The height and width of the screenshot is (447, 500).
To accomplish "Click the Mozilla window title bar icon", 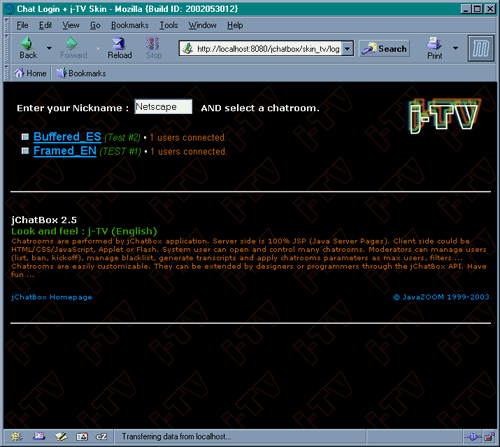I will point(11,9).
